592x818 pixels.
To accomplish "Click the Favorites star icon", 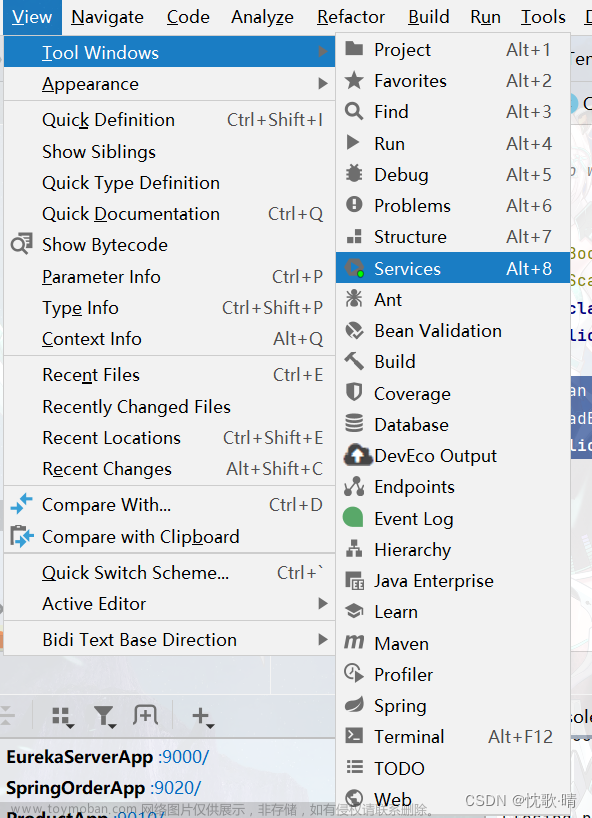I will point(354,80).
